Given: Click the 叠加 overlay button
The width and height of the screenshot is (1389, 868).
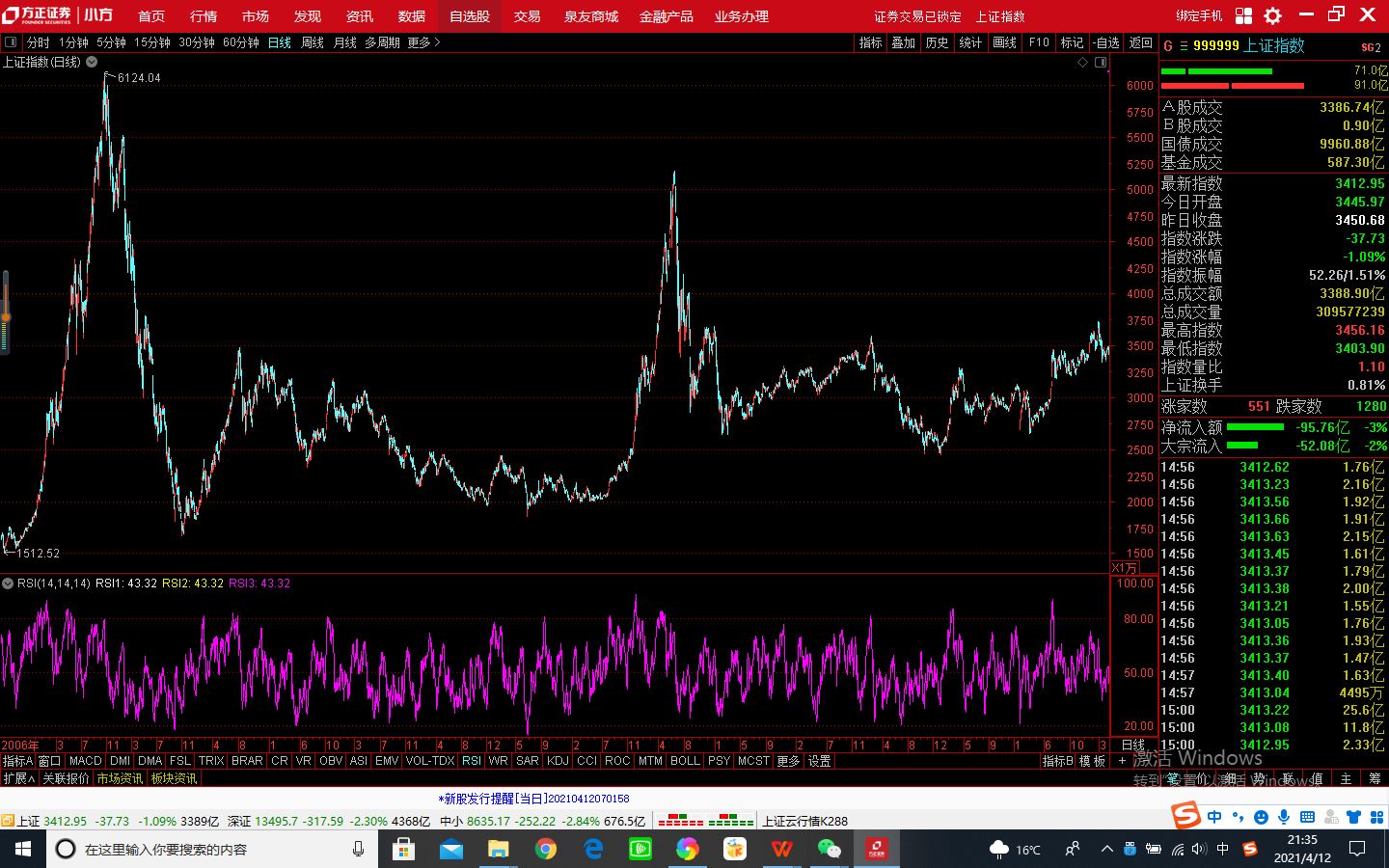Looking at the screenshot, I should pyautogui.click(x=903, y=42).
